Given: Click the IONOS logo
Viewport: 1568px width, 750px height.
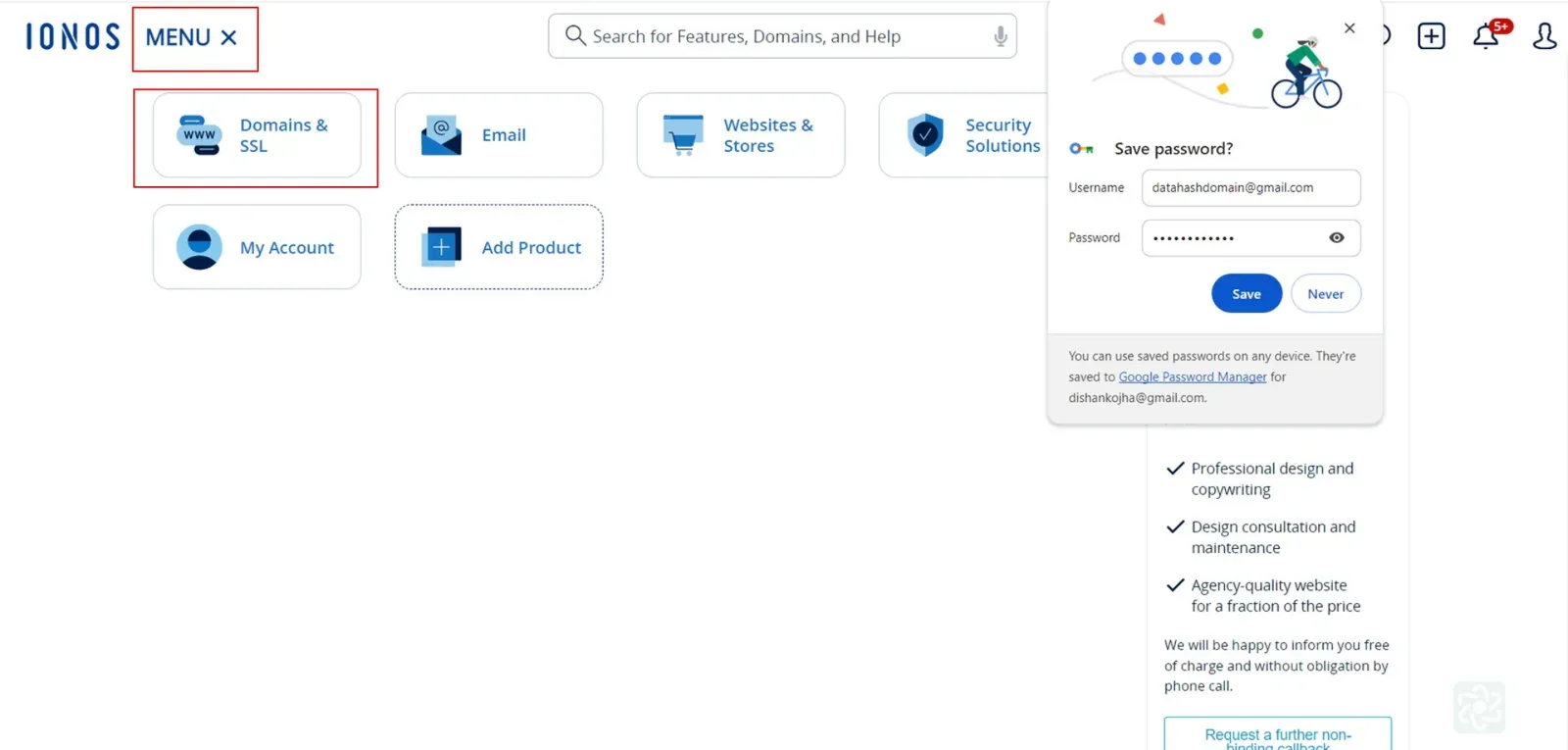Looking at the screenshot, I should coord(73,36).
